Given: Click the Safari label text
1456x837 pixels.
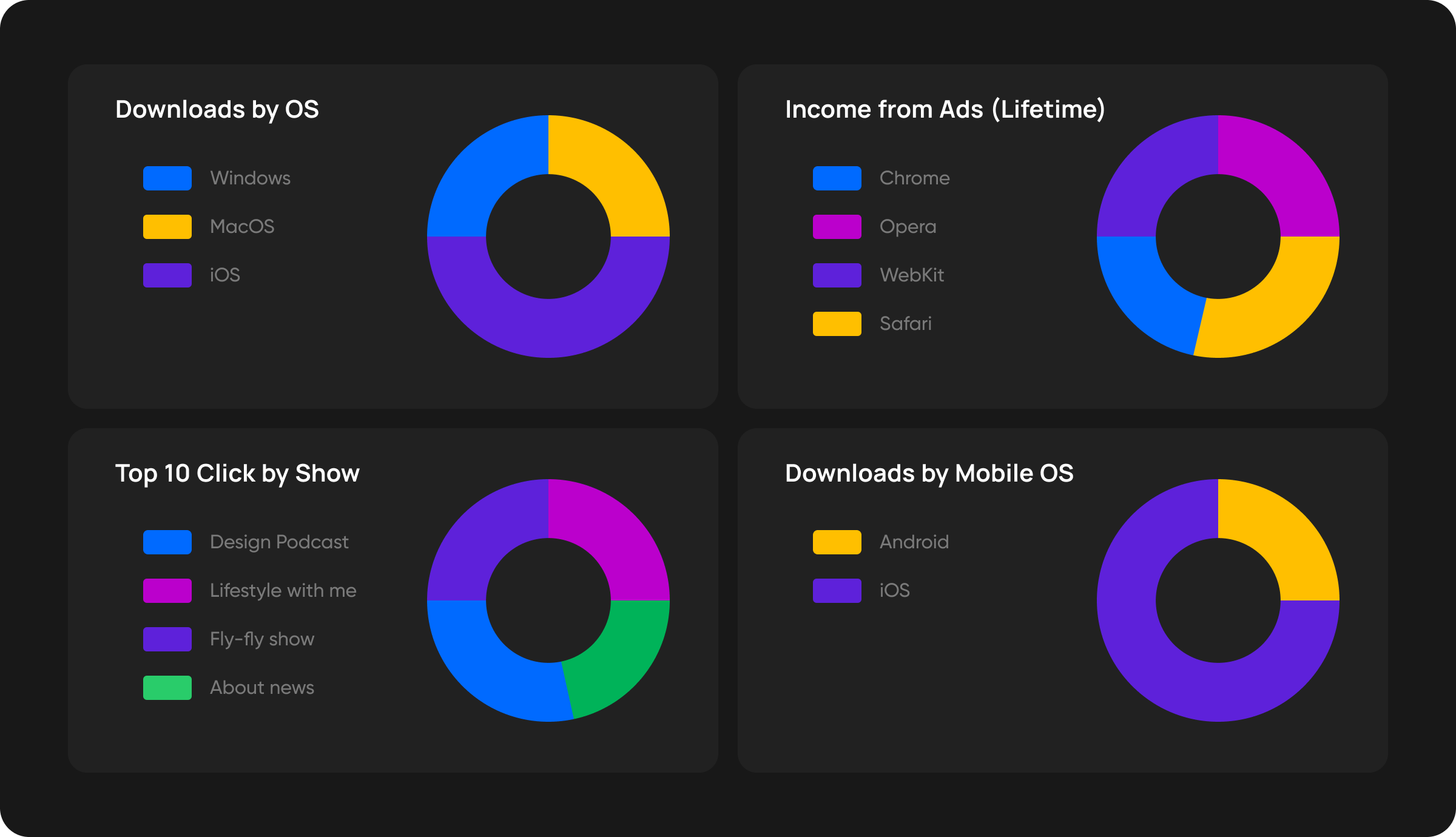Looking at the screenshot, I should click(x=906, y=323).
